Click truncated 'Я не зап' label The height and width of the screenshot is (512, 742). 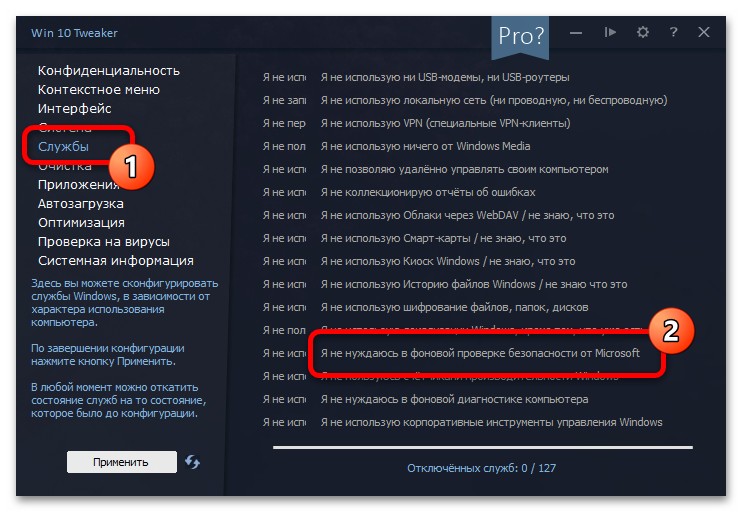pos(284,100)
